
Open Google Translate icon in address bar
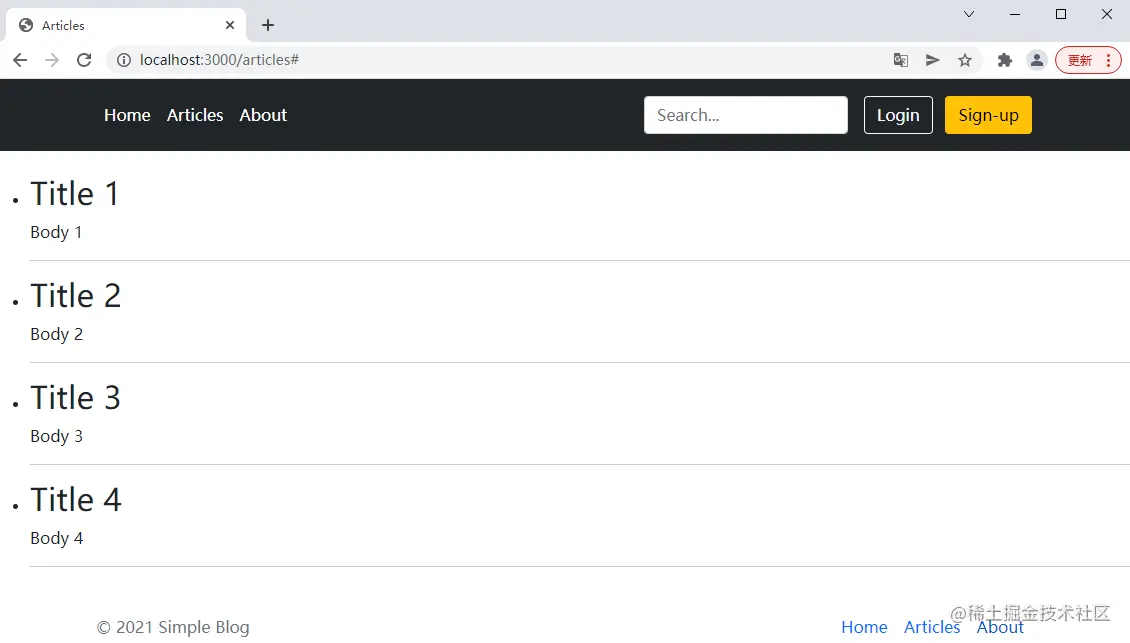[x=901, y=60]
